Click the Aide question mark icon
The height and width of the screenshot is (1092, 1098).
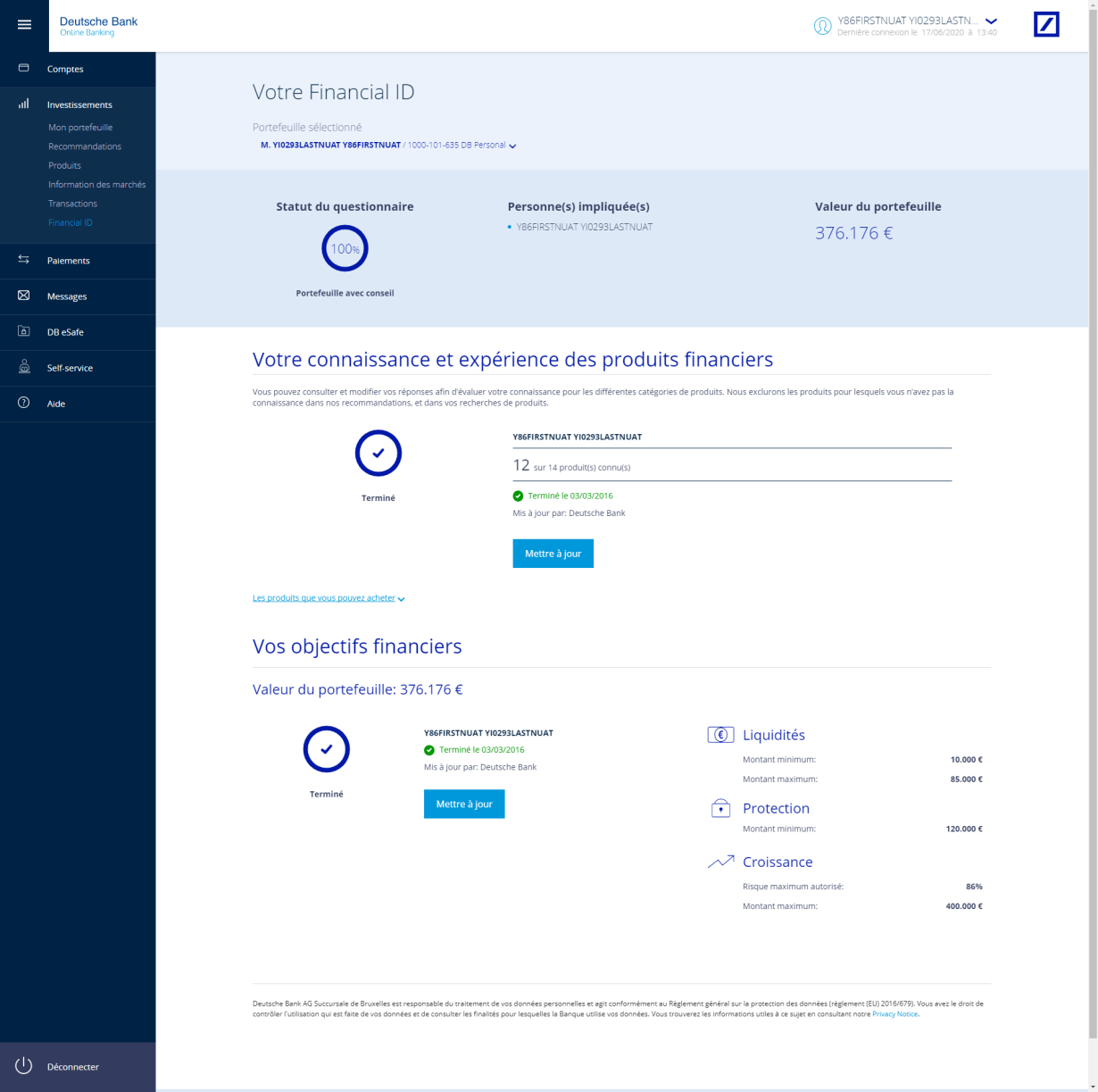coord(24,403)
